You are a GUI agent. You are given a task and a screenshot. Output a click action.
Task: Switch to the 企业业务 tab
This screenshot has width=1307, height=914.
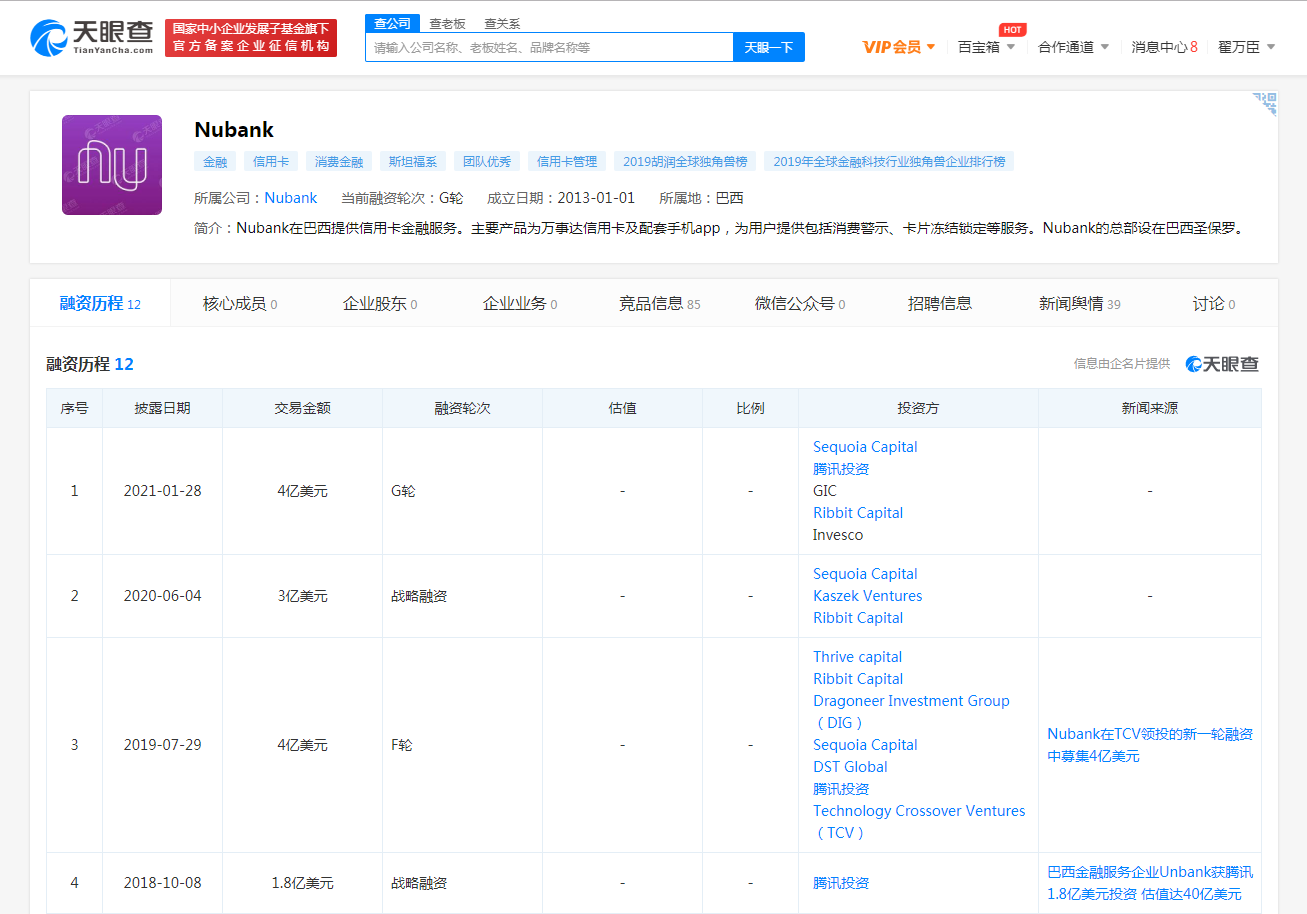pyautogui.click(x=520, y=303)
